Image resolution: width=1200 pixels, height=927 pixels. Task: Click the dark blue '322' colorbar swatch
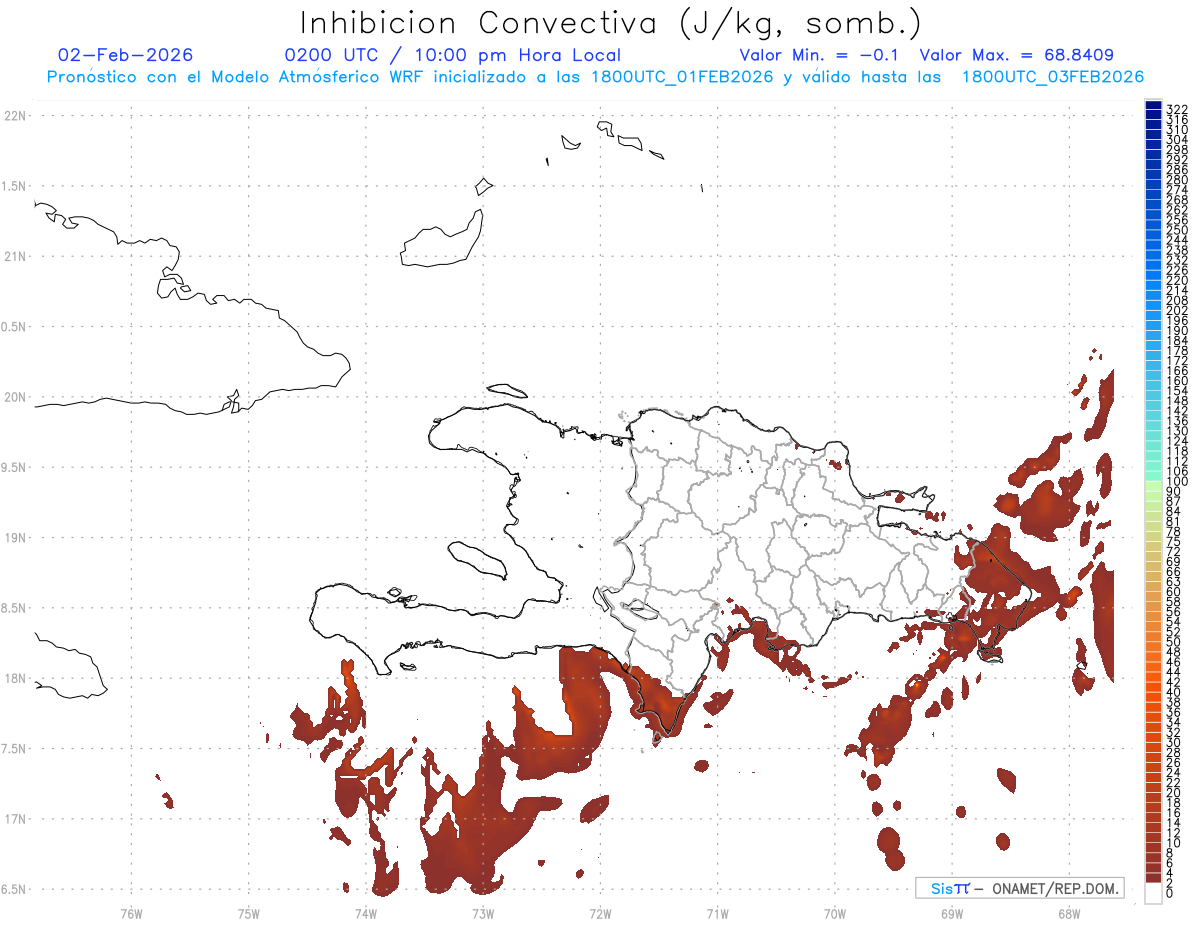[x=1154, y=106]
